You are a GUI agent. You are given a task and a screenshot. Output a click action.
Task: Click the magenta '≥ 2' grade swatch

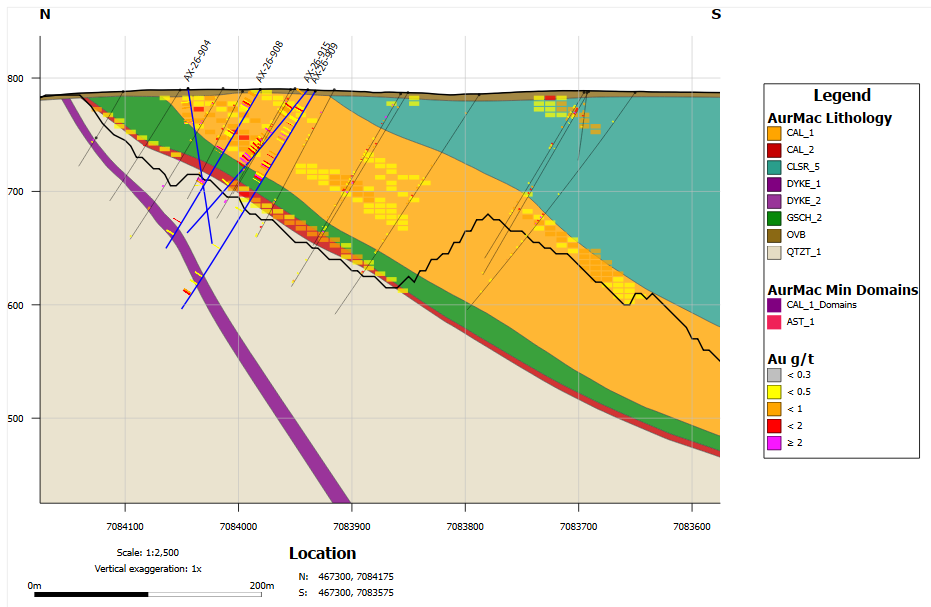(x=774, y=442)
